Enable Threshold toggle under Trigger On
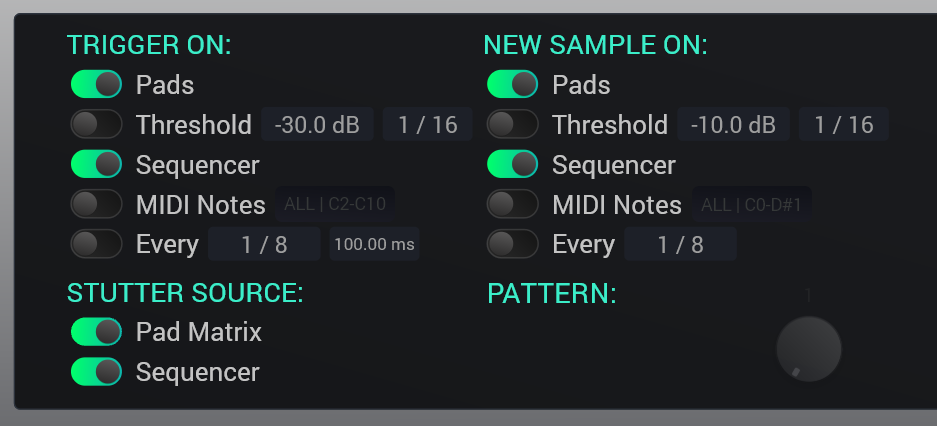Viewport: 937px width, 426px height. [x=96, y=125]
